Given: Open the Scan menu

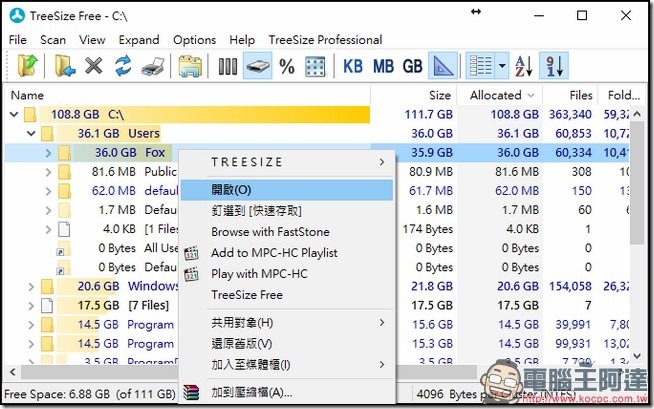Looking at the screenshot, I should click(x=53, y=40).
